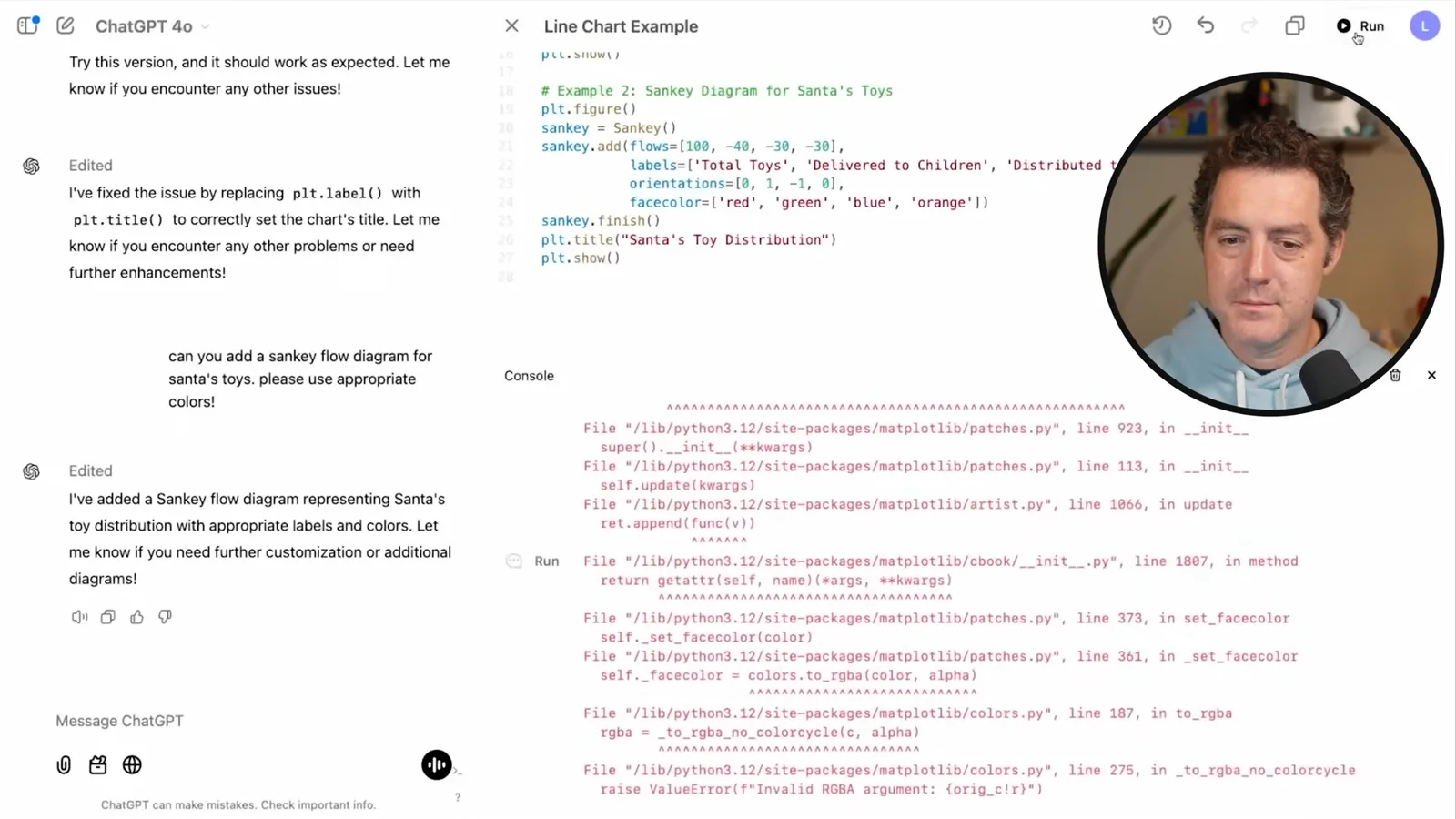Give thumbs down to the response
This screenshot has width=1456, height=819.
click(x=165, y=617)
